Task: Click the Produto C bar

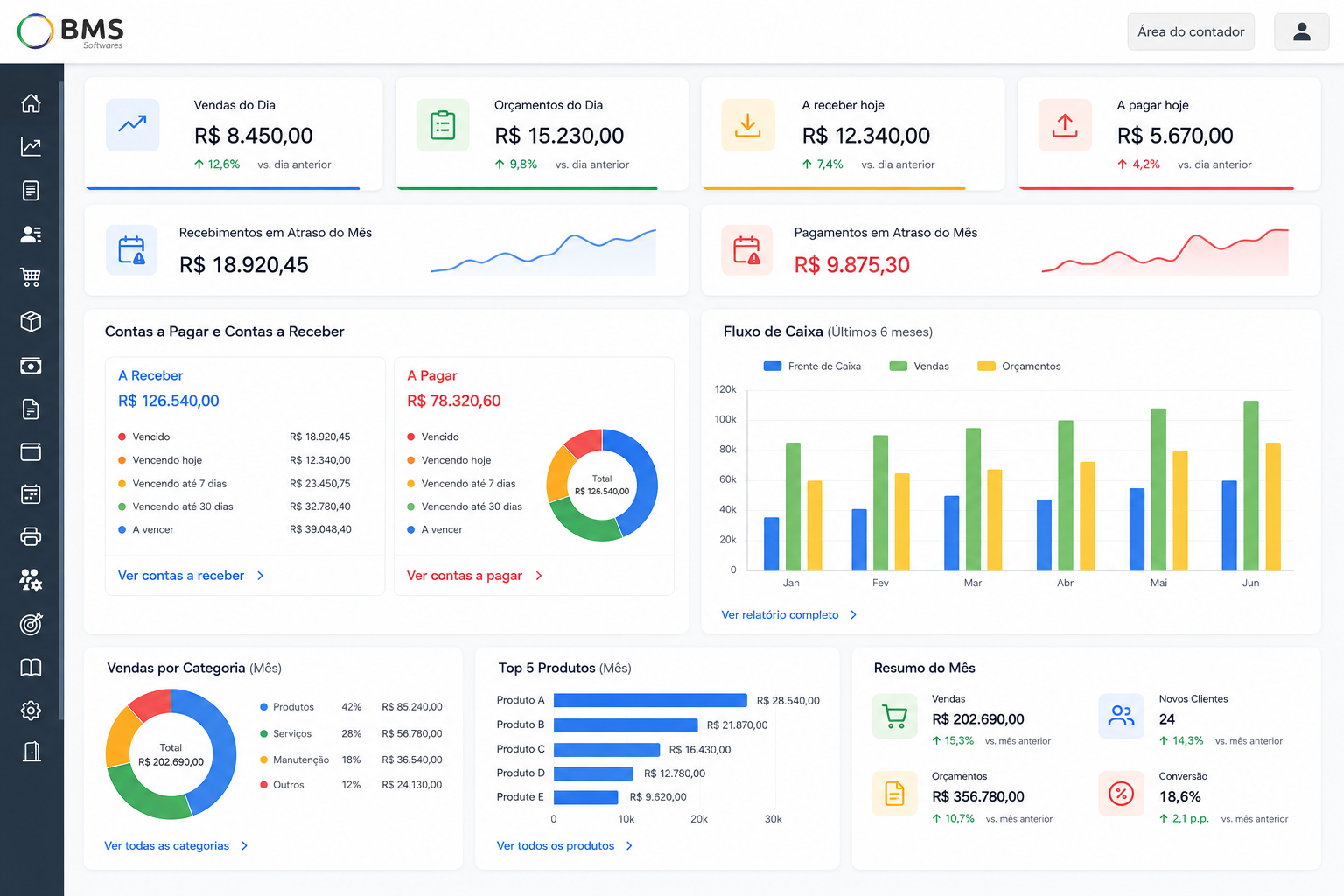Action: pos(606,749)
